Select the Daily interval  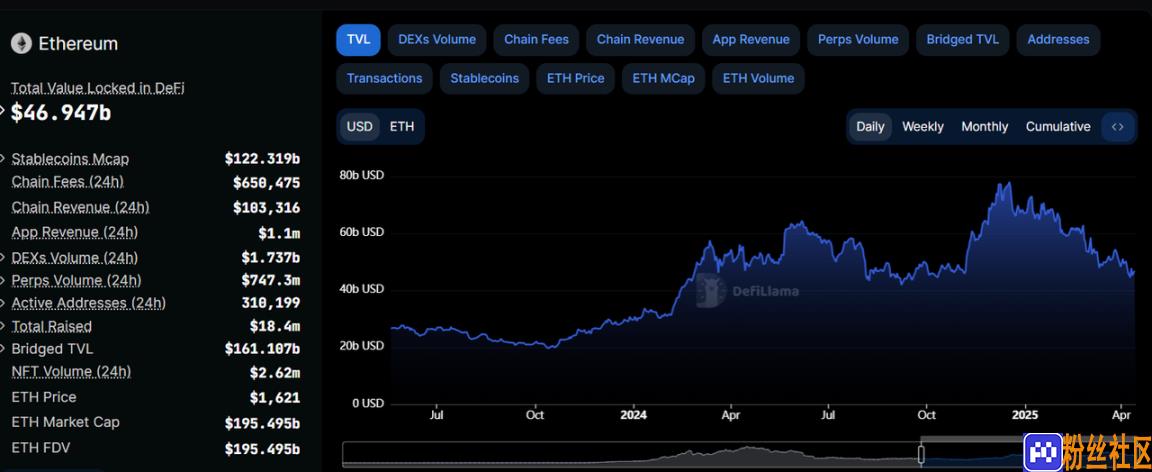[870, 126]
